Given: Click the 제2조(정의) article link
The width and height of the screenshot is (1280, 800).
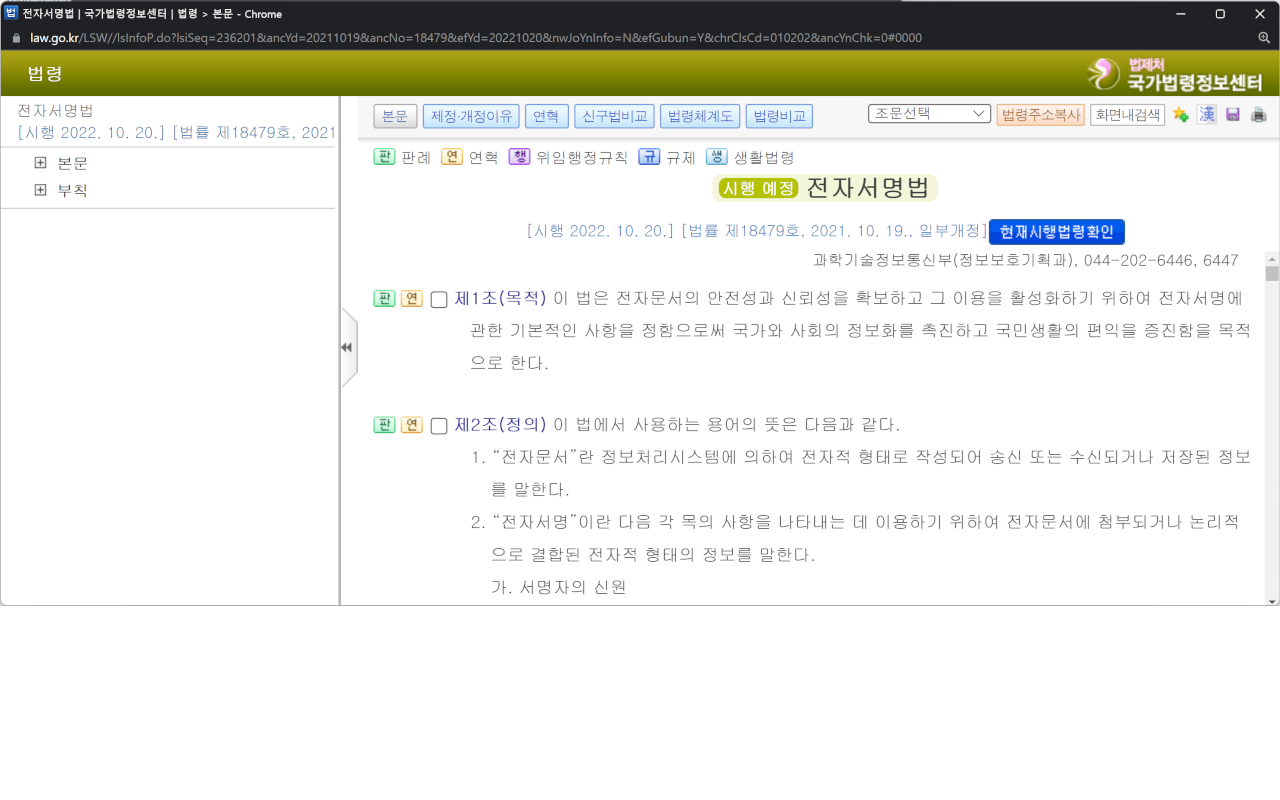Looking at the screenshot, I should tap(501, 425).
